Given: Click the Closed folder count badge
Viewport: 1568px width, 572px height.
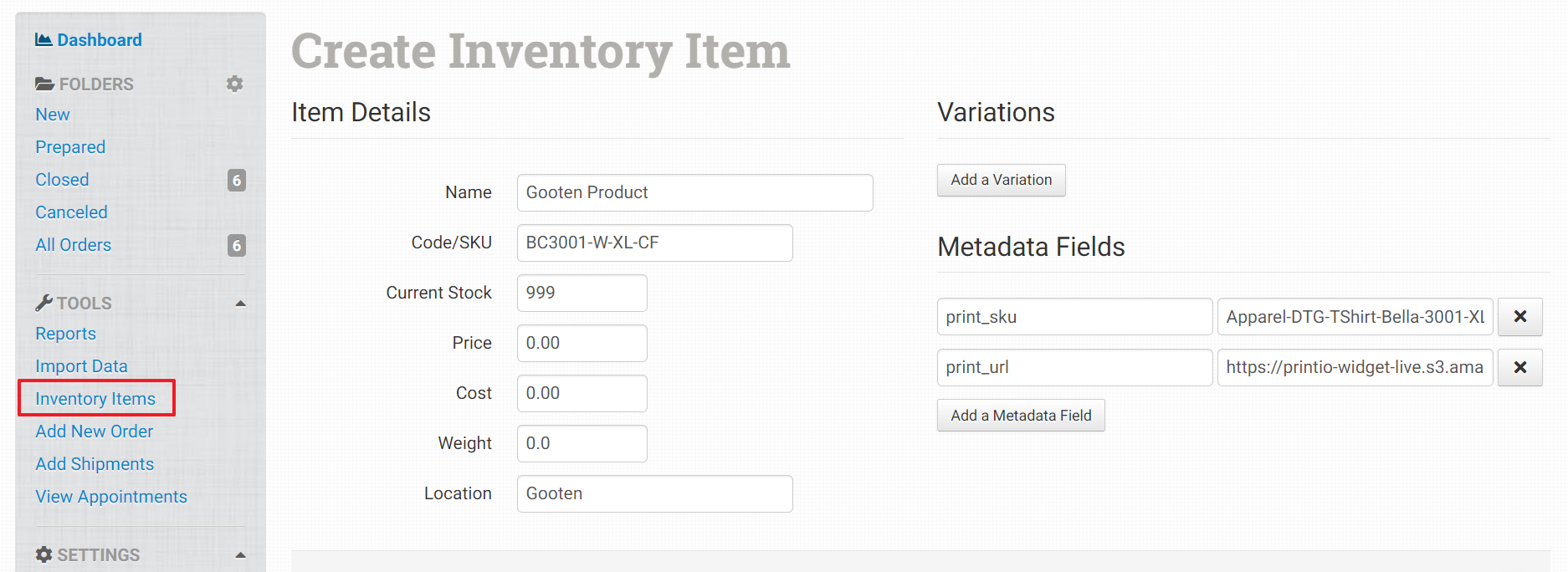Looking at the screenshot, I should pos(237,180).
